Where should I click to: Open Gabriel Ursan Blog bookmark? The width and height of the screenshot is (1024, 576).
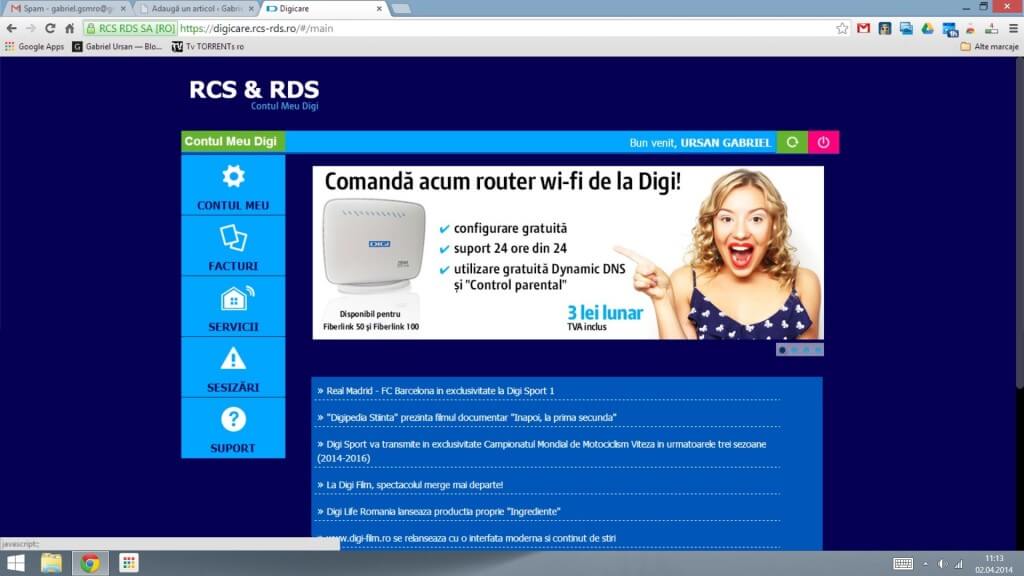click(x=118, y=46)
